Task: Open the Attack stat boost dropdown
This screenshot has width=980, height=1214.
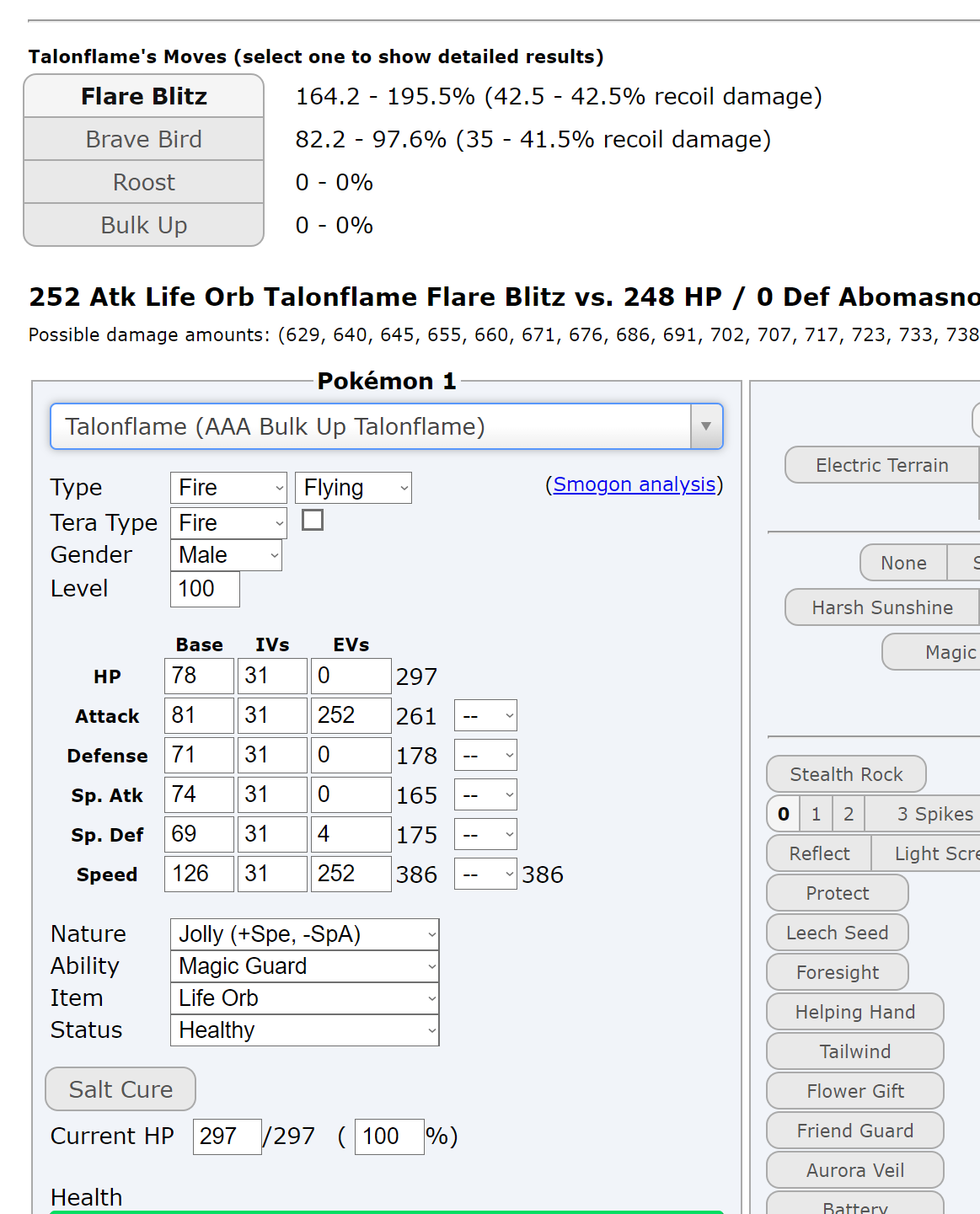Action: [485, 715]
